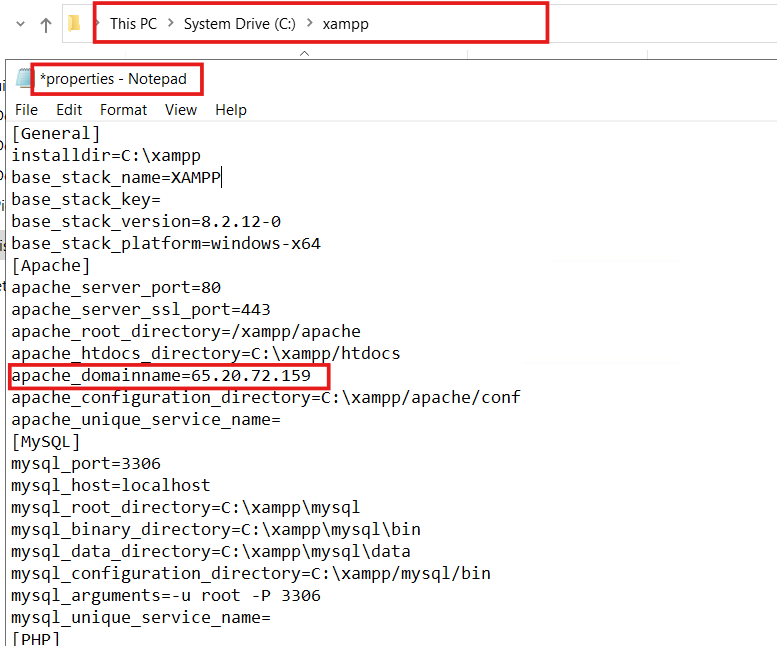Click the Notepad icon in title bar
Image resolution: width=777 pixels, height=646 pixels.
click(x=23, y=79)
